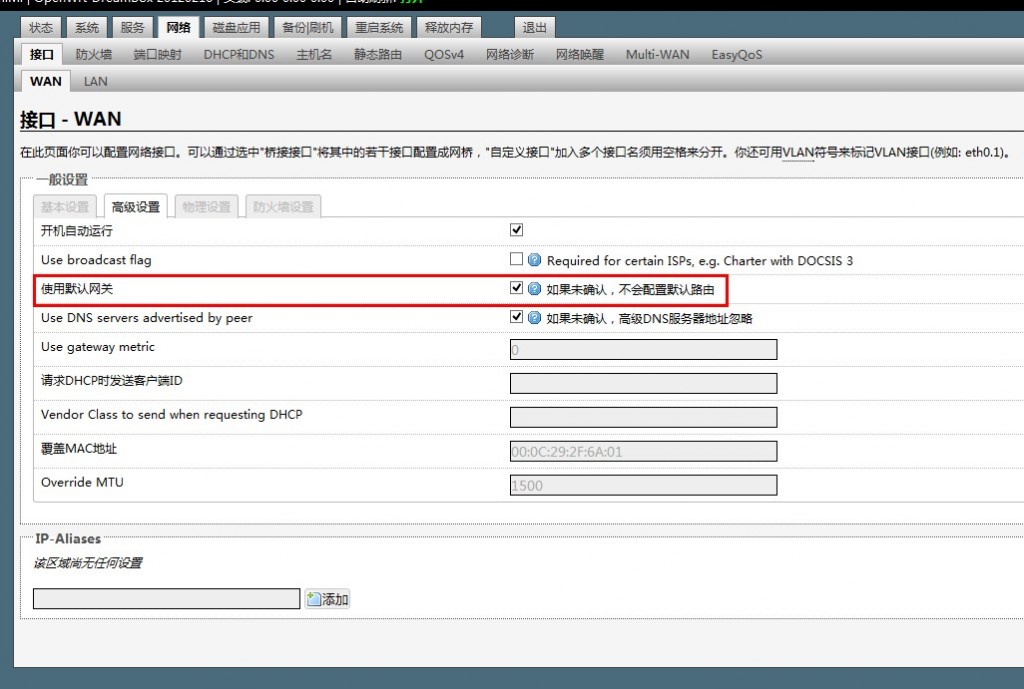
Task: Click the IP-Aliases name input field
Action: 167,599
